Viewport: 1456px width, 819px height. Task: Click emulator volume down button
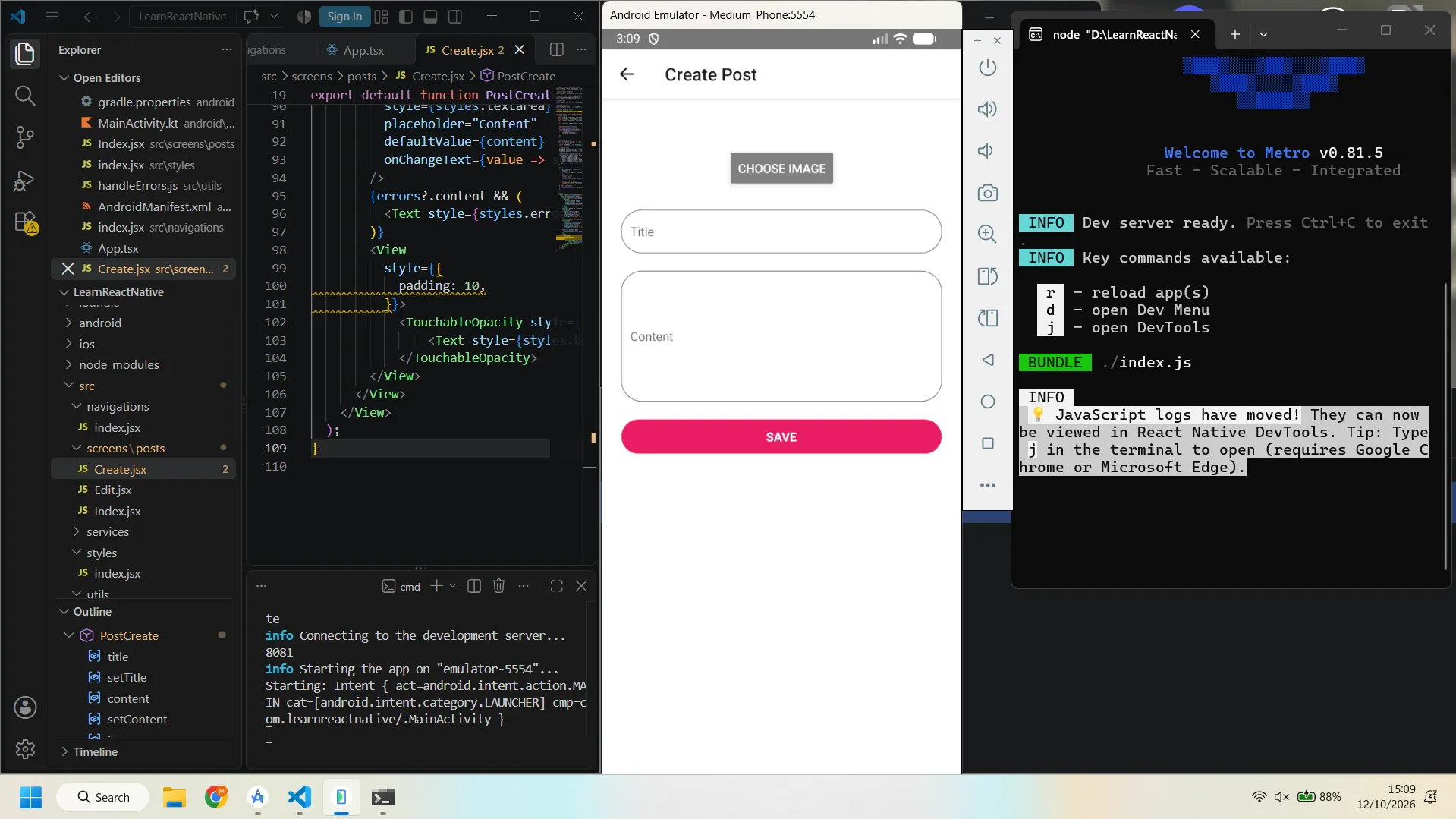pyautogui.click(x=986, y=151)
